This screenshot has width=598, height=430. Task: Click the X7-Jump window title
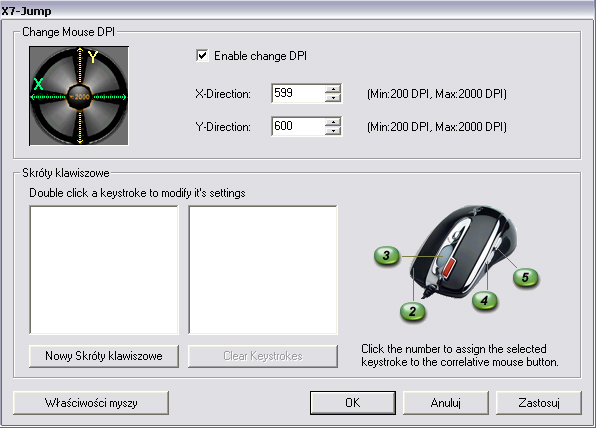(26, 11)
